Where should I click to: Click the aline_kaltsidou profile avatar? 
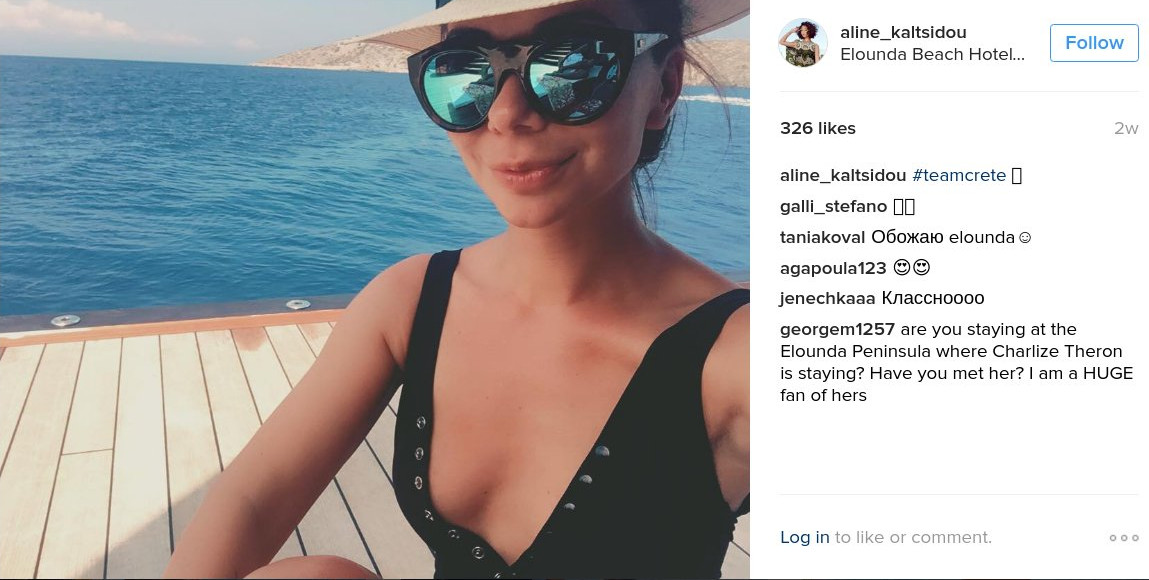coord(802,42)
